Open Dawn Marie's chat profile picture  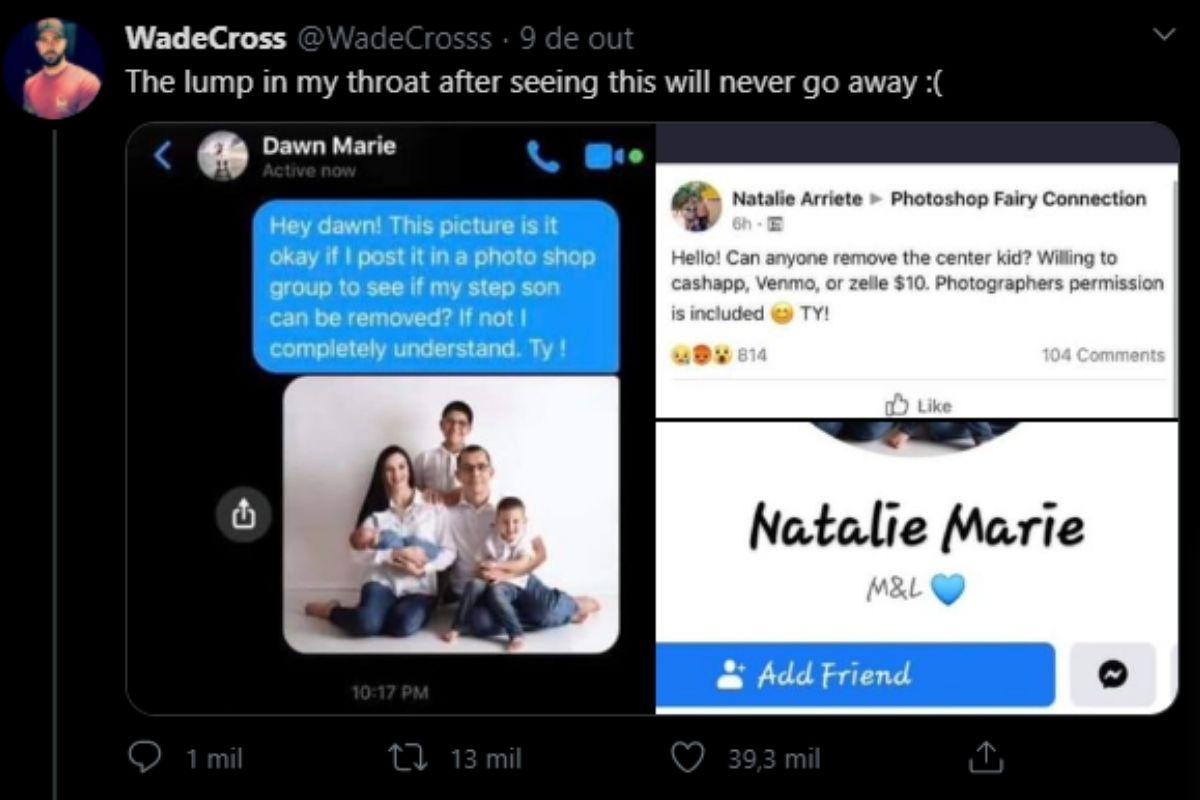point(221,157)
